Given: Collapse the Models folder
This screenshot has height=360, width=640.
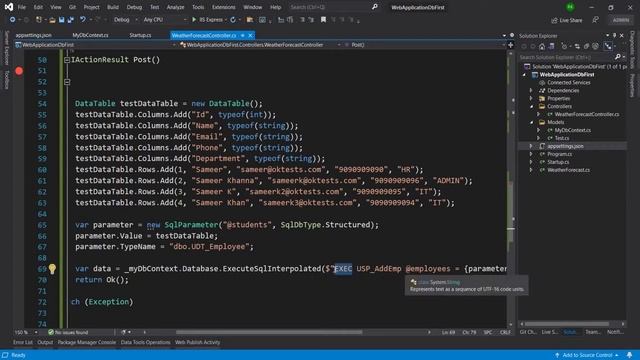Looking at the screenshot, I should (x=531, y=122).
